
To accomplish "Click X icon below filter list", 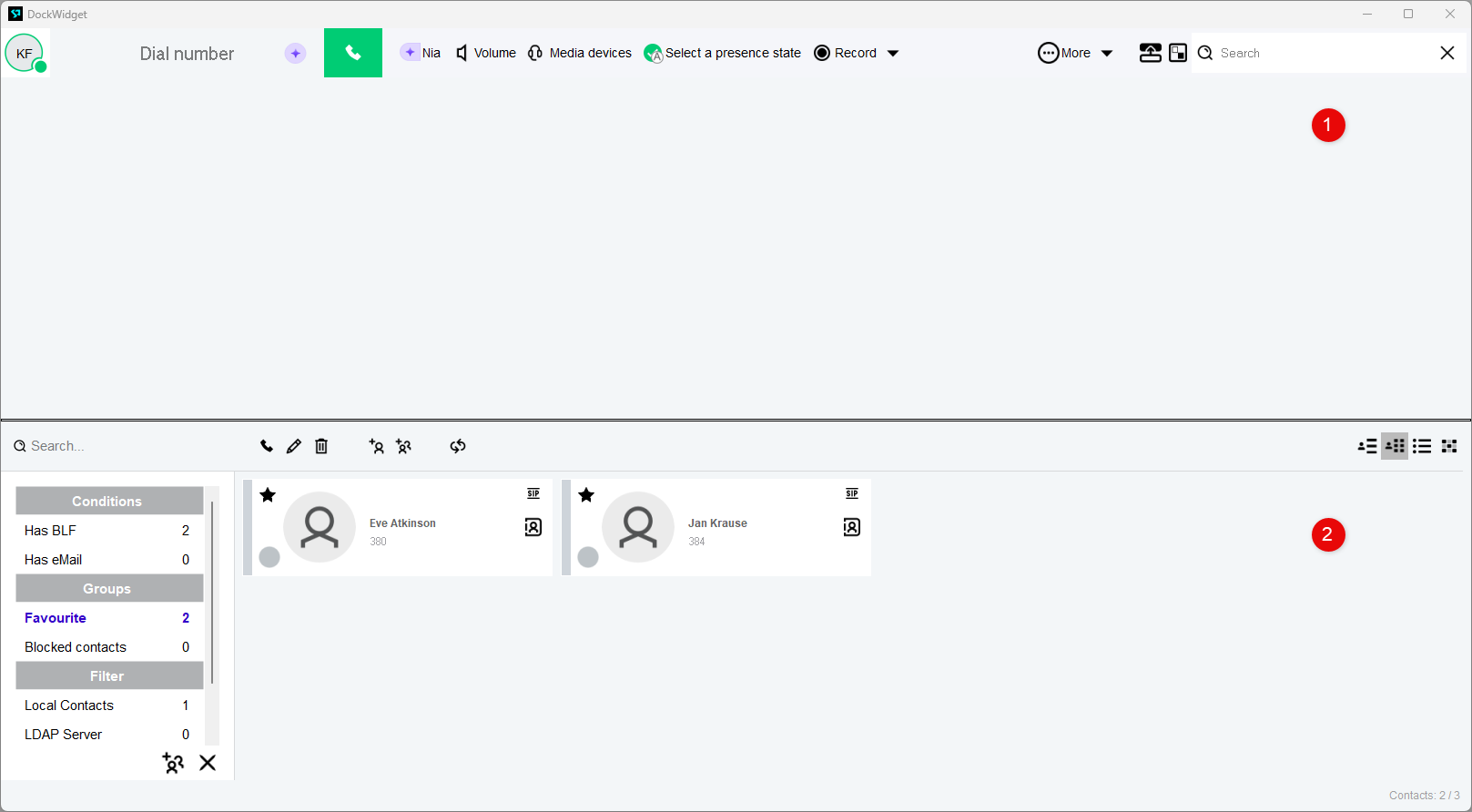I will coord(208,763).
